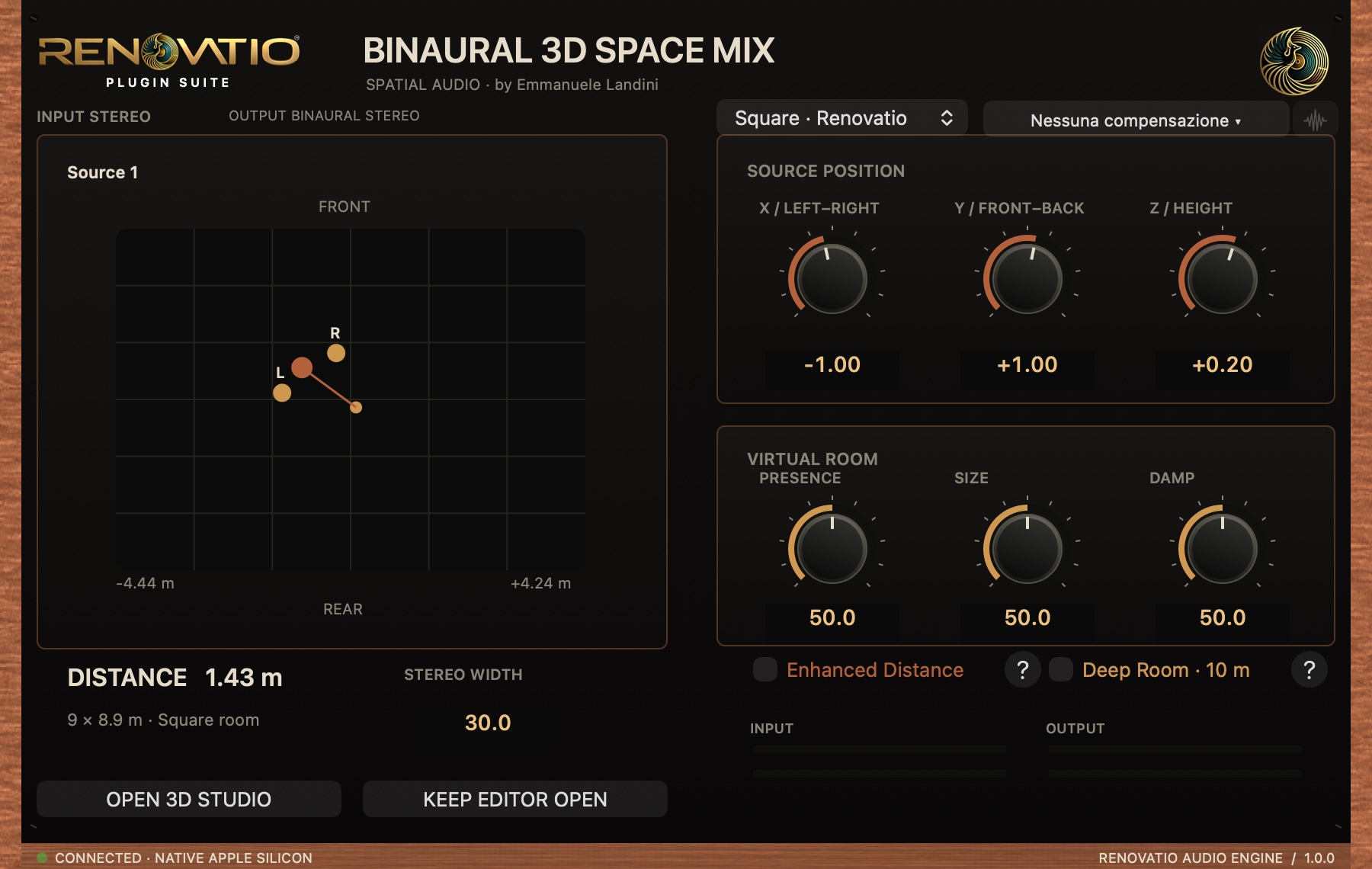Image resolution: width=1372 pixels, height=869 pixels.
Task: Click the '-4.44 m' grid label
Action: tap(145, 583)
